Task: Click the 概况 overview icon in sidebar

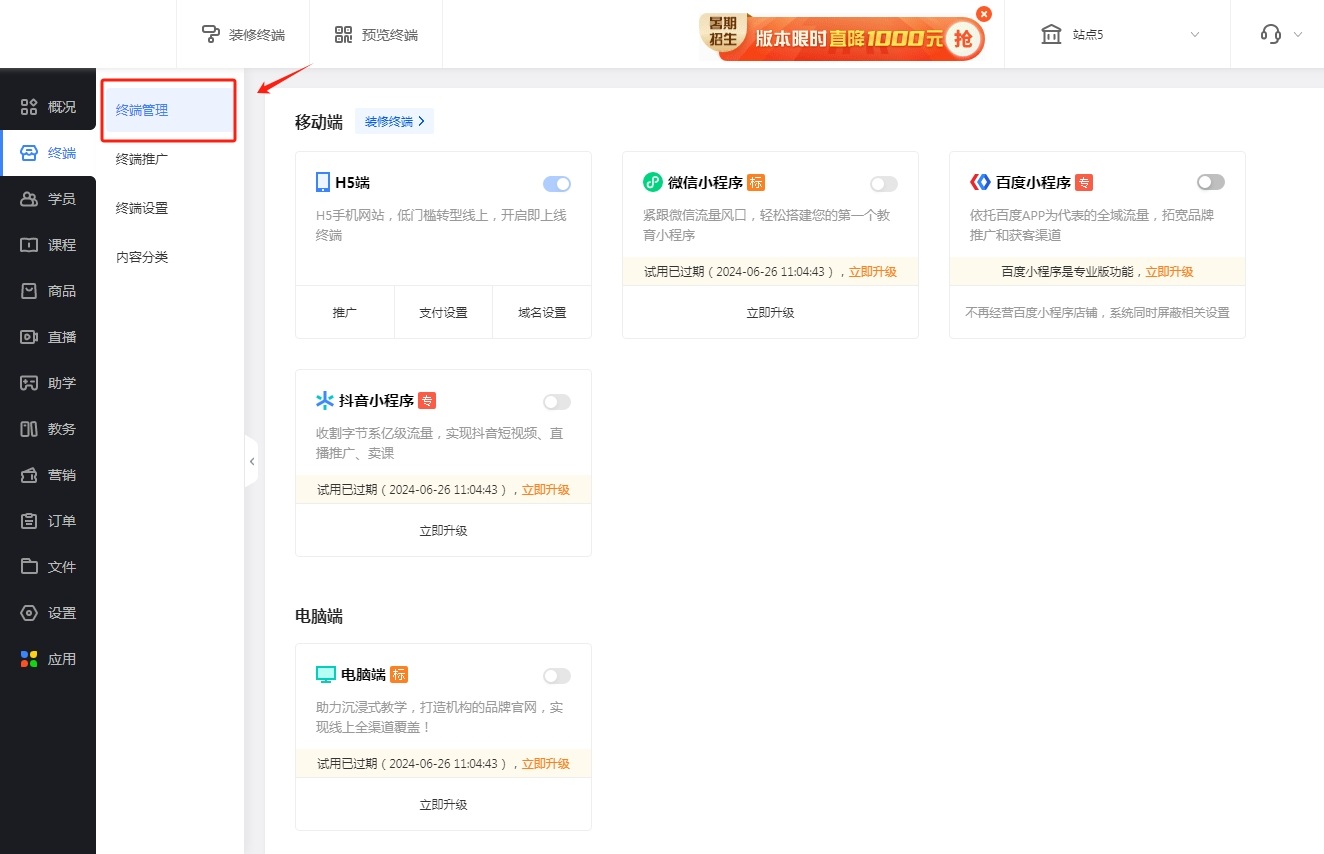Action: coord(29,107)
